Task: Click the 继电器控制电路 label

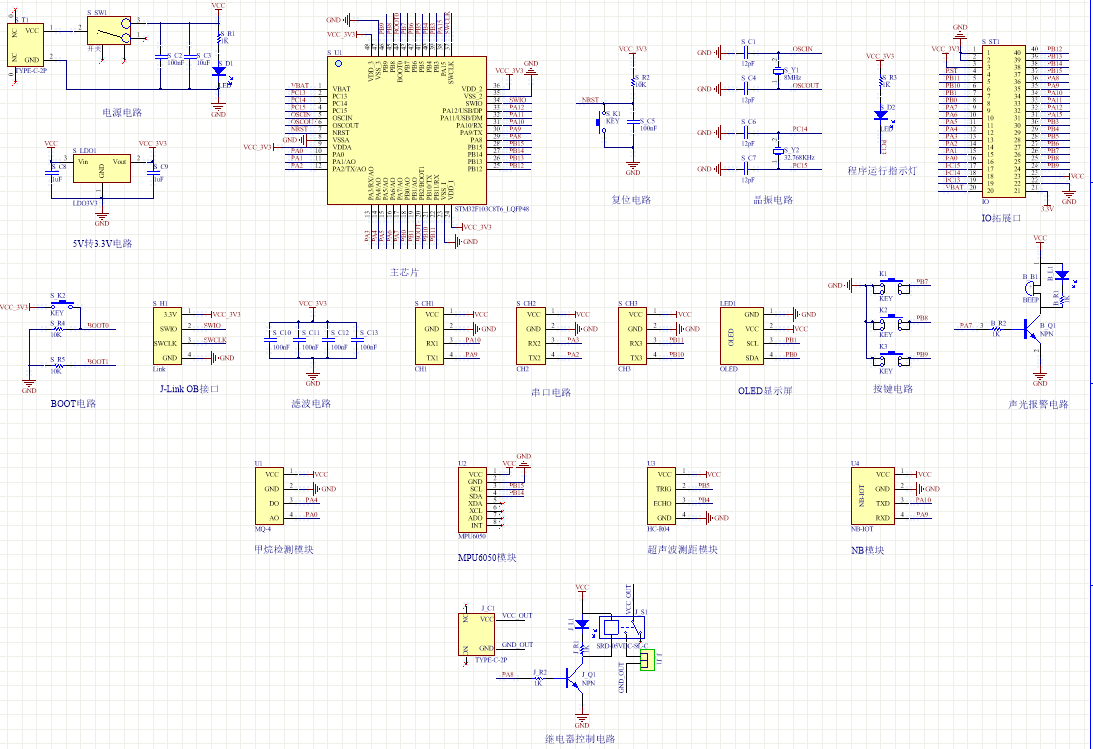Action: pyautogui.click(x=580, y=739)
